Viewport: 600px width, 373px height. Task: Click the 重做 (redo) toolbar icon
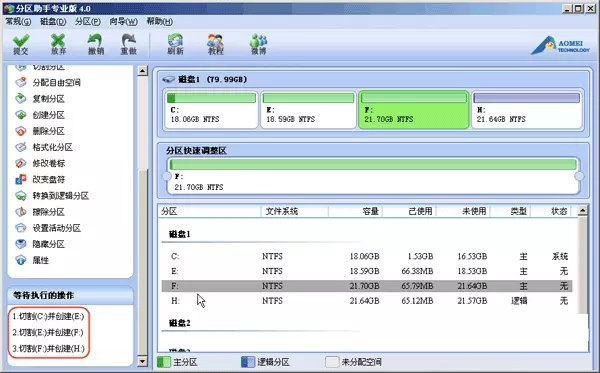tap(129, 44)
